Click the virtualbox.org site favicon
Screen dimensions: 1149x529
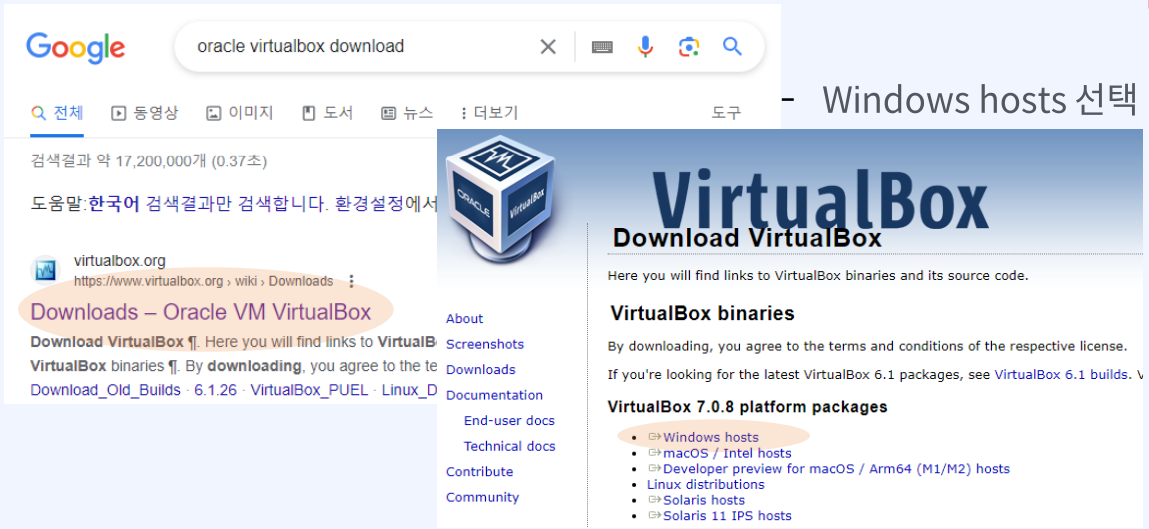[x=45, y=271]
